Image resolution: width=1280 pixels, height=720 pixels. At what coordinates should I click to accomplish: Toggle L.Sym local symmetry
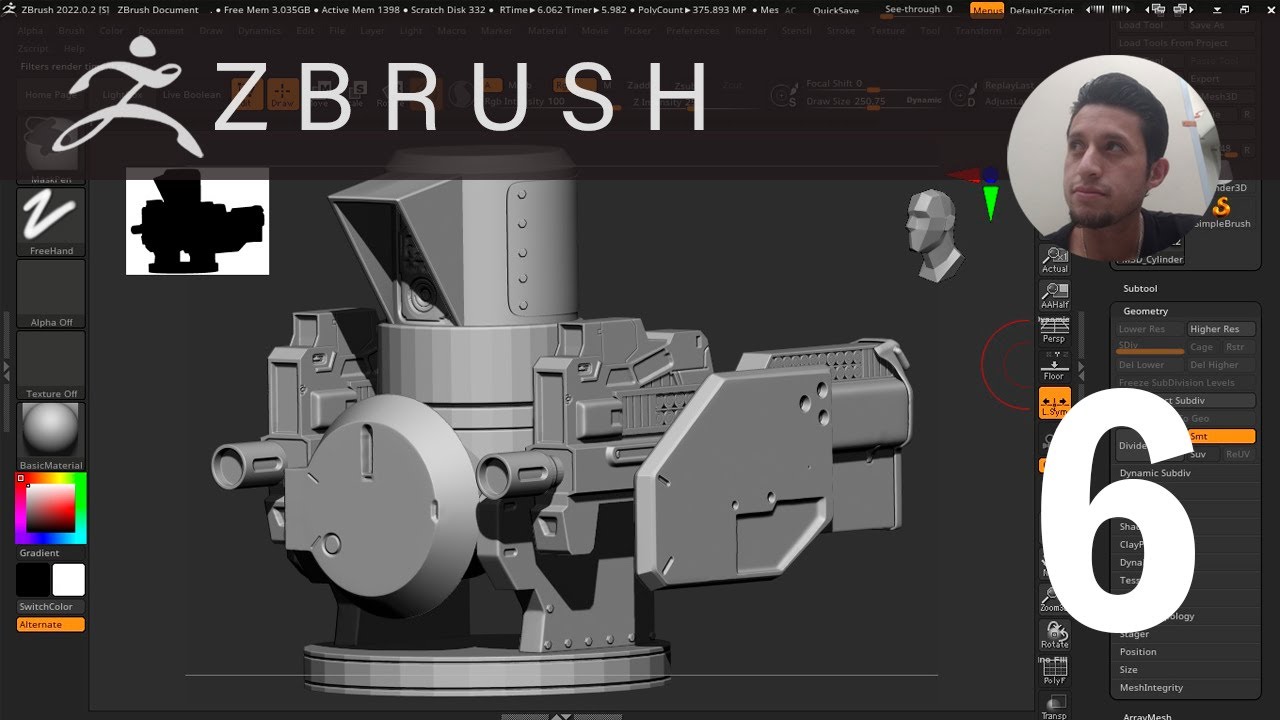1055,402
